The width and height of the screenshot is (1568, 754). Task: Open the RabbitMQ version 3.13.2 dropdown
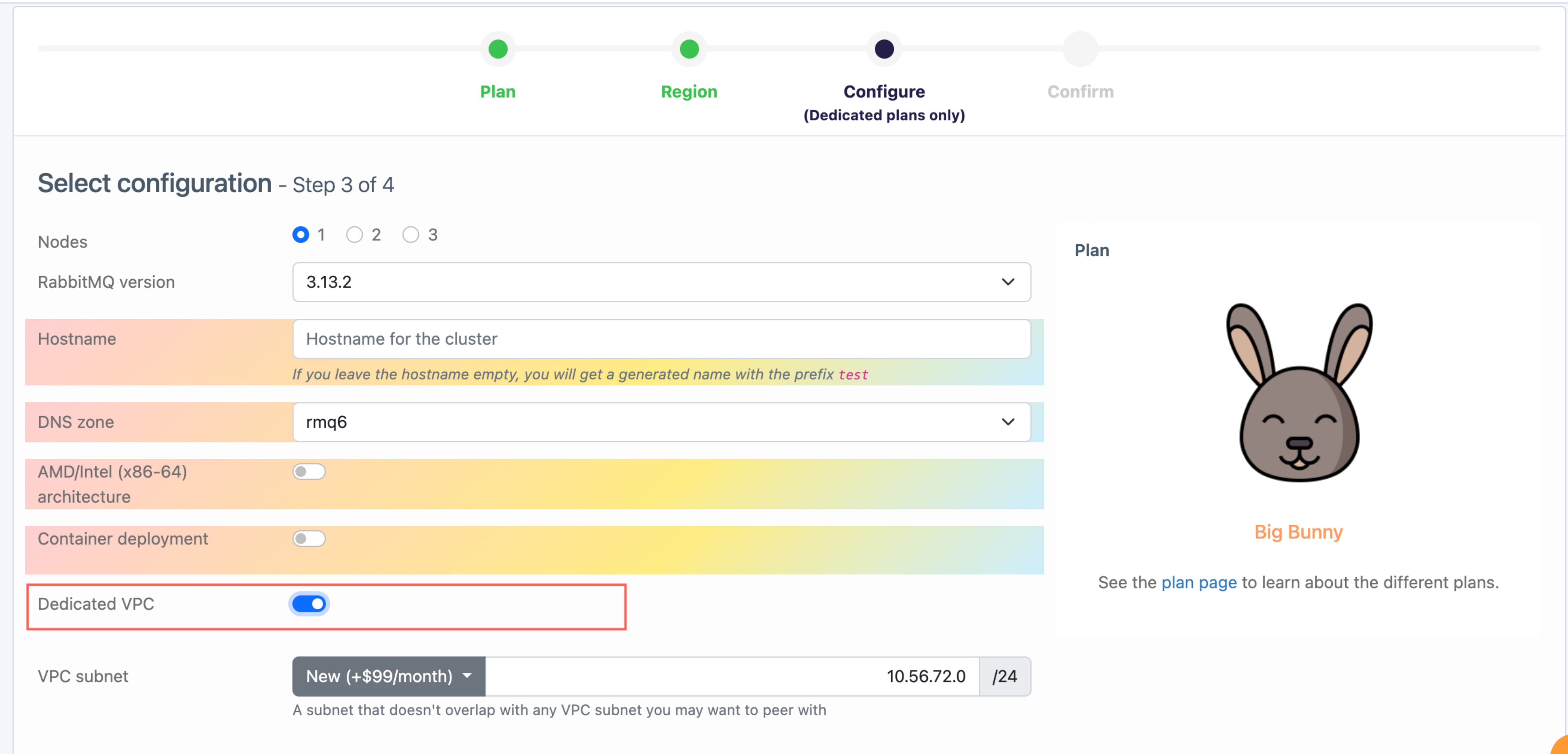[661, 282]
